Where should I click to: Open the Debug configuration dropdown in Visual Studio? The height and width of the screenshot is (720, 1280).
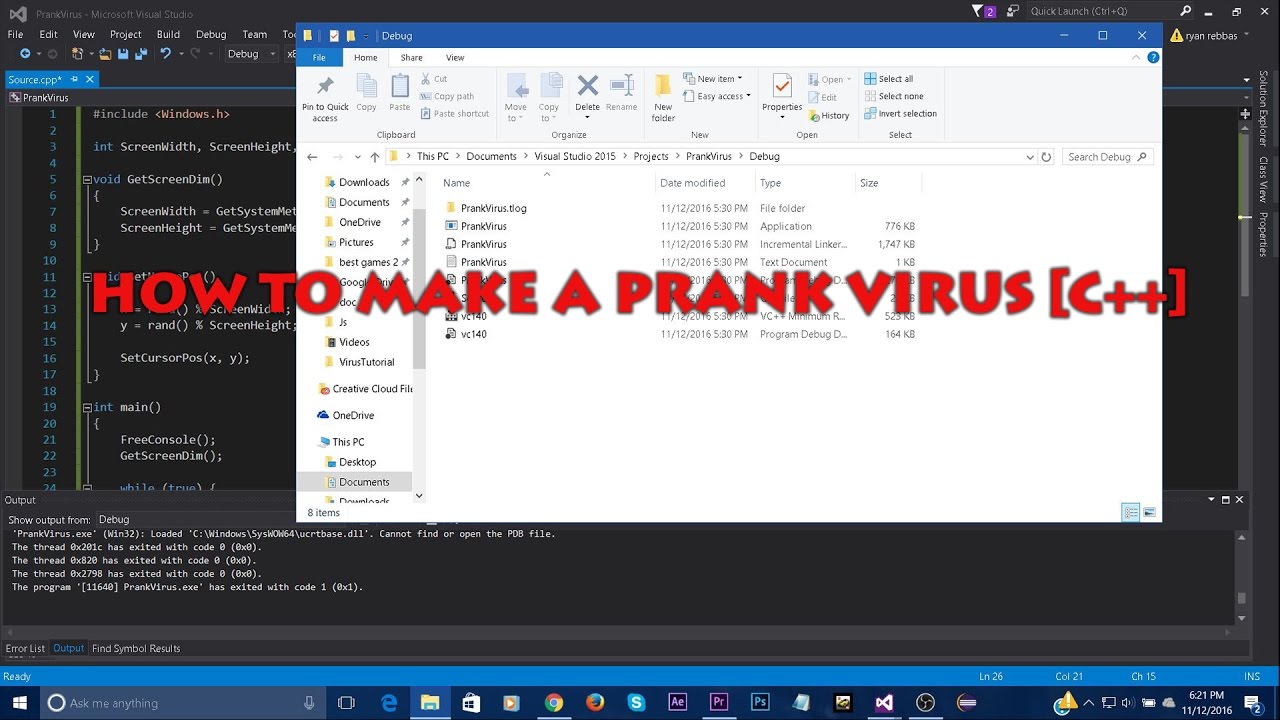251,54
